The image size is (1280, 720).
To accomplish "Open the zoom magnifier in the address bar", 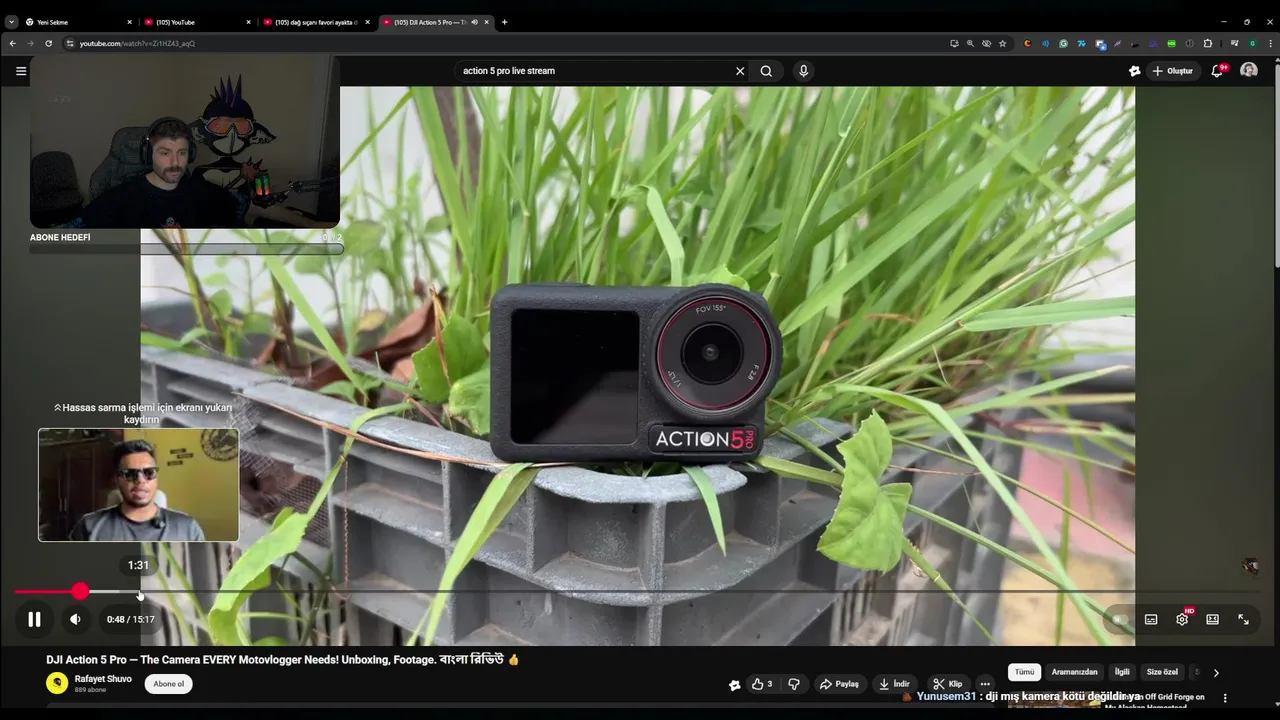I will pos(970,43).
